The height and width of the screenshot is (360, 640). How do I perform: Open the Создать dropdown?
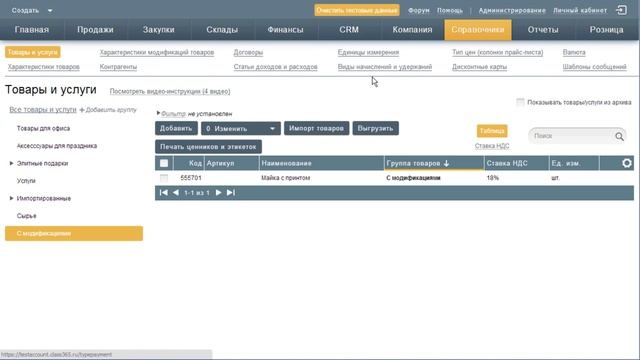click(32, 10)
